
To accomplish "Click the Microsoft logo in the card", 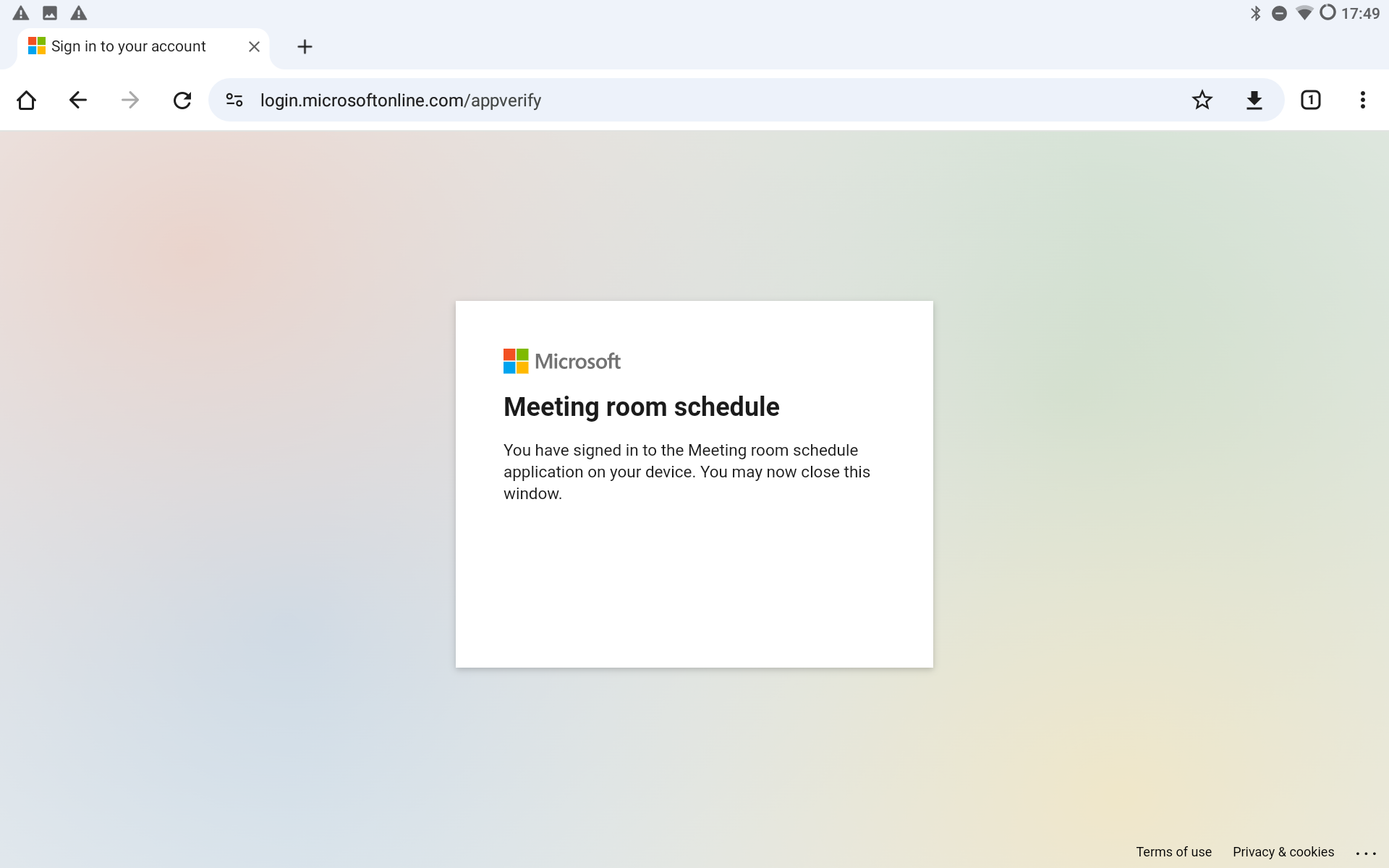I will click(562, 361).
